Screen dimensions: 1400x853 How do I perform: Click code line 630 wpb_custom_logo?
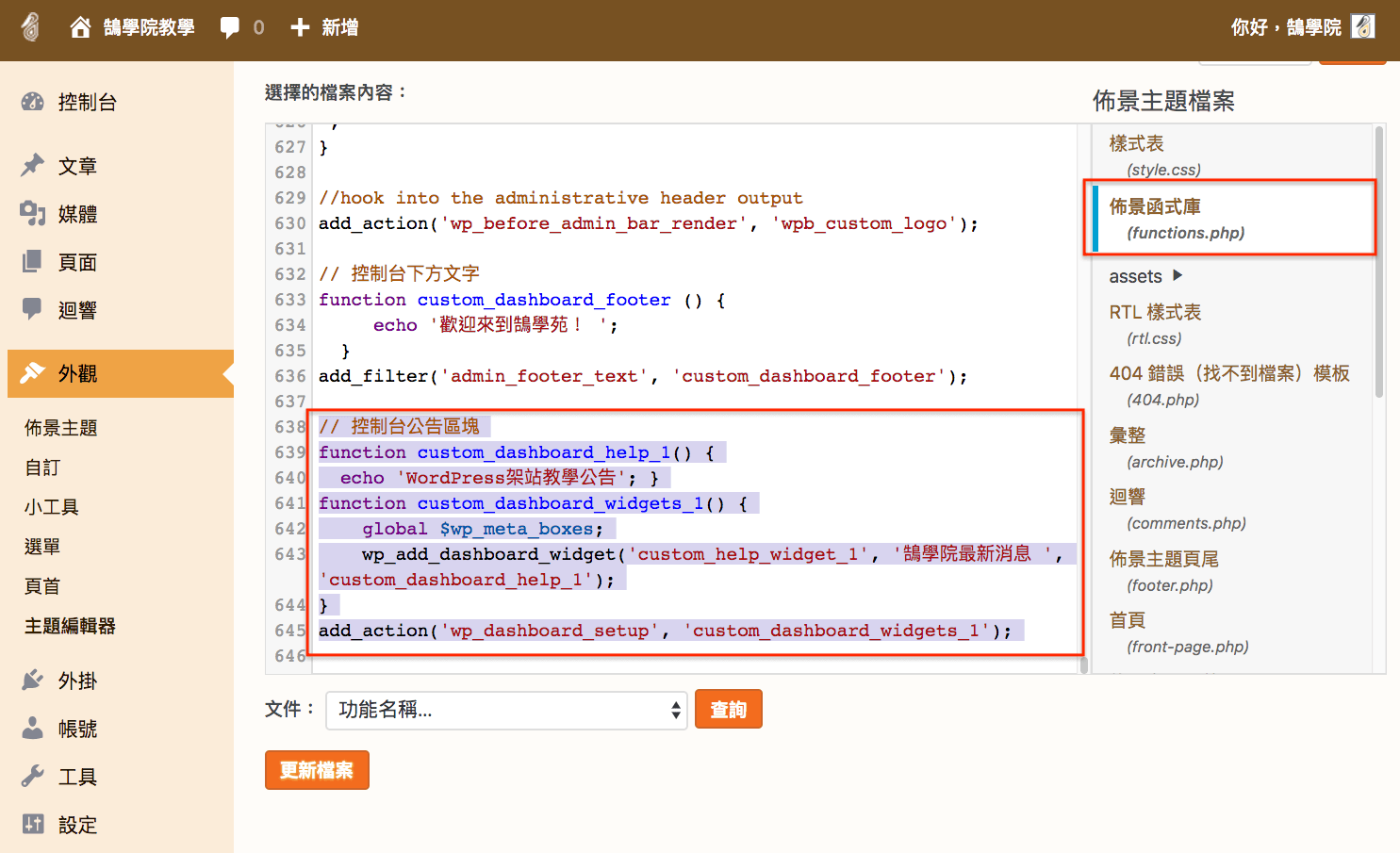649,223
